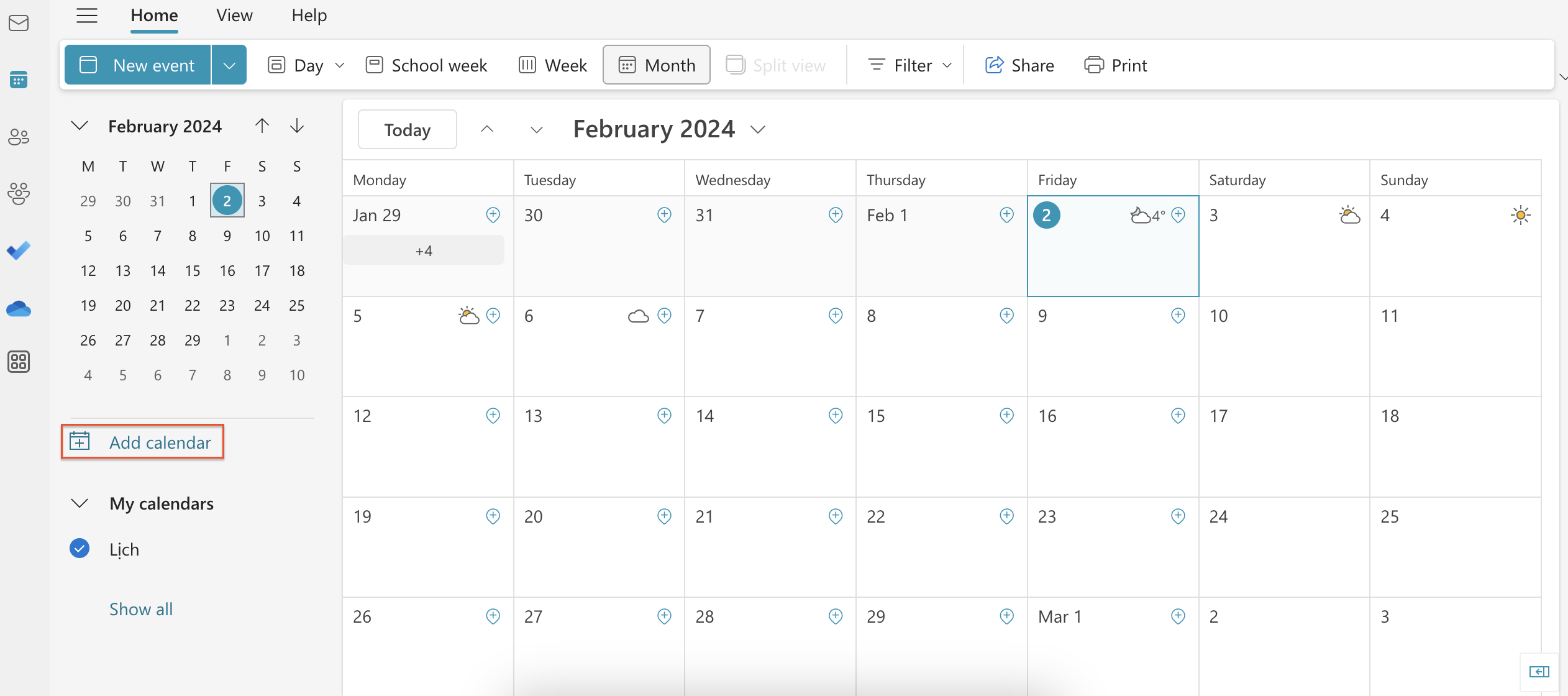This screenshot has width=1568, height=696.
Task: Open Mail from the left sidebar
Action: 19,24
